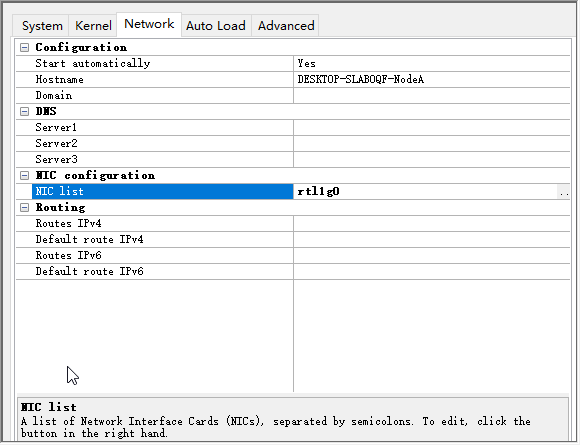This screenshot has width=580, height=445.
Task: Collapse the DNS section
Action: coord(24,111)
